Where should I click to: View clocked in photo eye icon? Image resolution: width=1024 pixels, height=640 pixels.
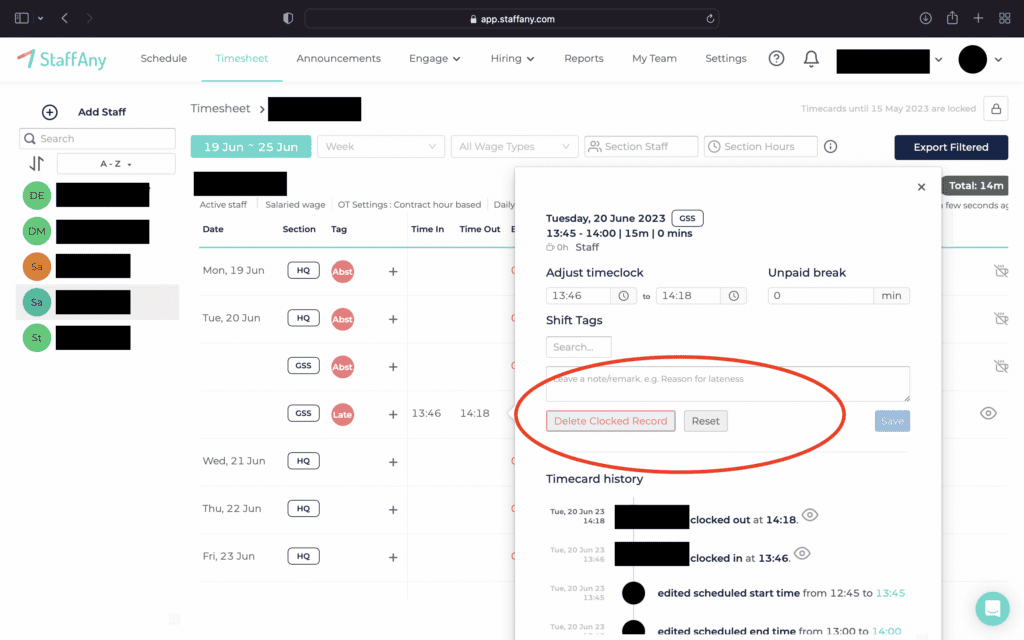tap(802, 554)
